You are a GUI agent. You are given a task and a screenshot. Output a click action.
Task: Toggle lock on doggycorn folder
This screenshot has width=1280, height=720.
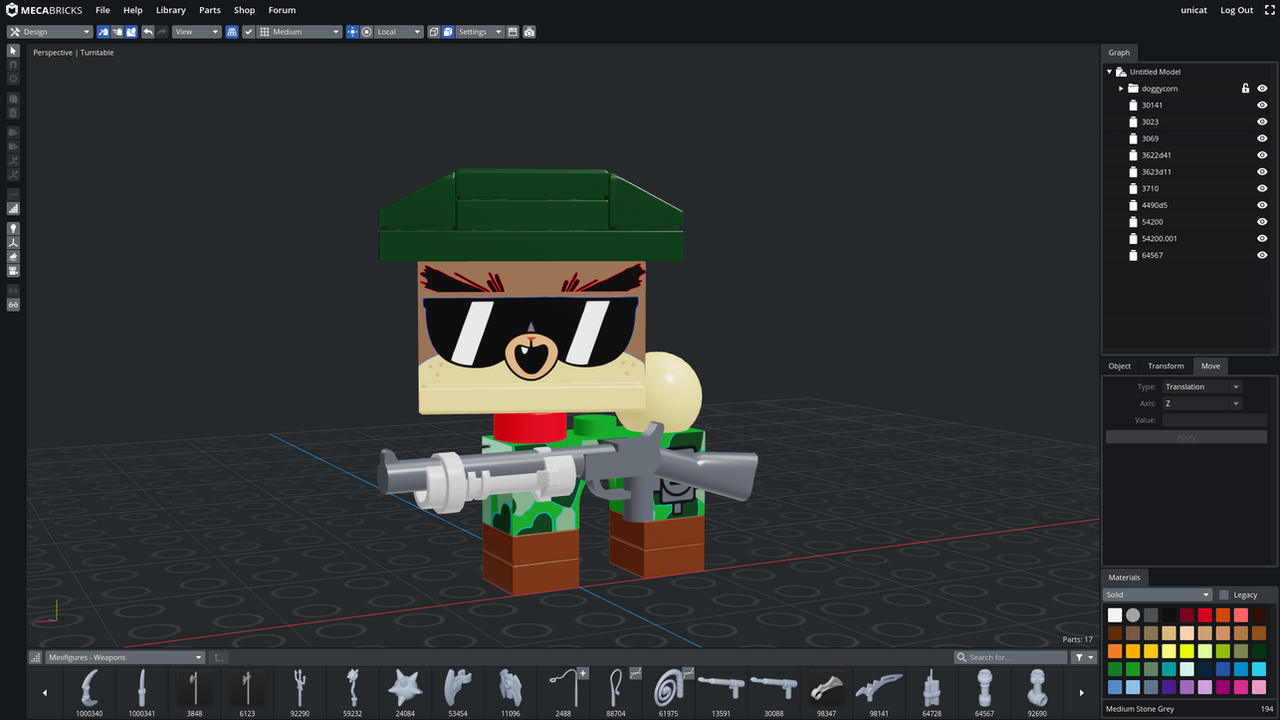click(1245, 88)
